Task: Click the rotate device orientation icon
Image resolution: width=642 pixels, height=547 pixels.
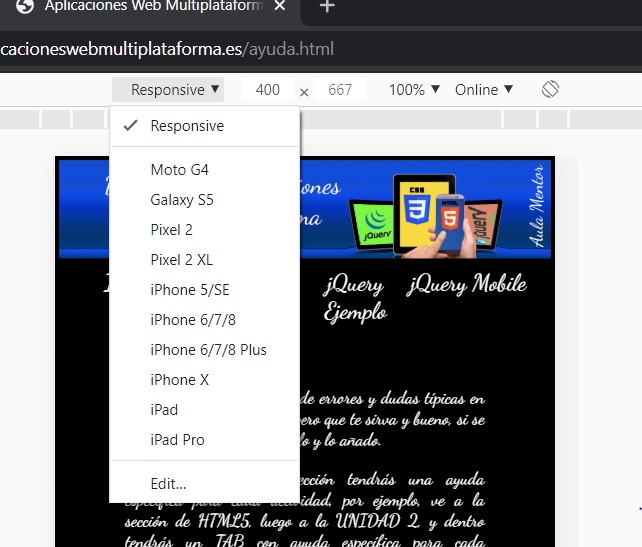Action: pyautogui.click(x=550, y=89)
